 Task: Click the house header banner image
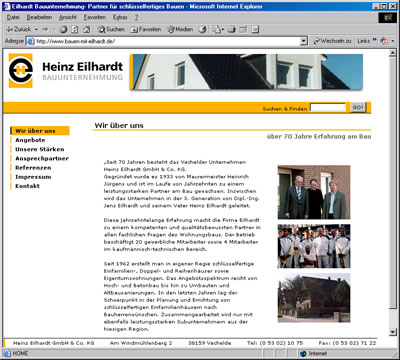pos(246,72)
